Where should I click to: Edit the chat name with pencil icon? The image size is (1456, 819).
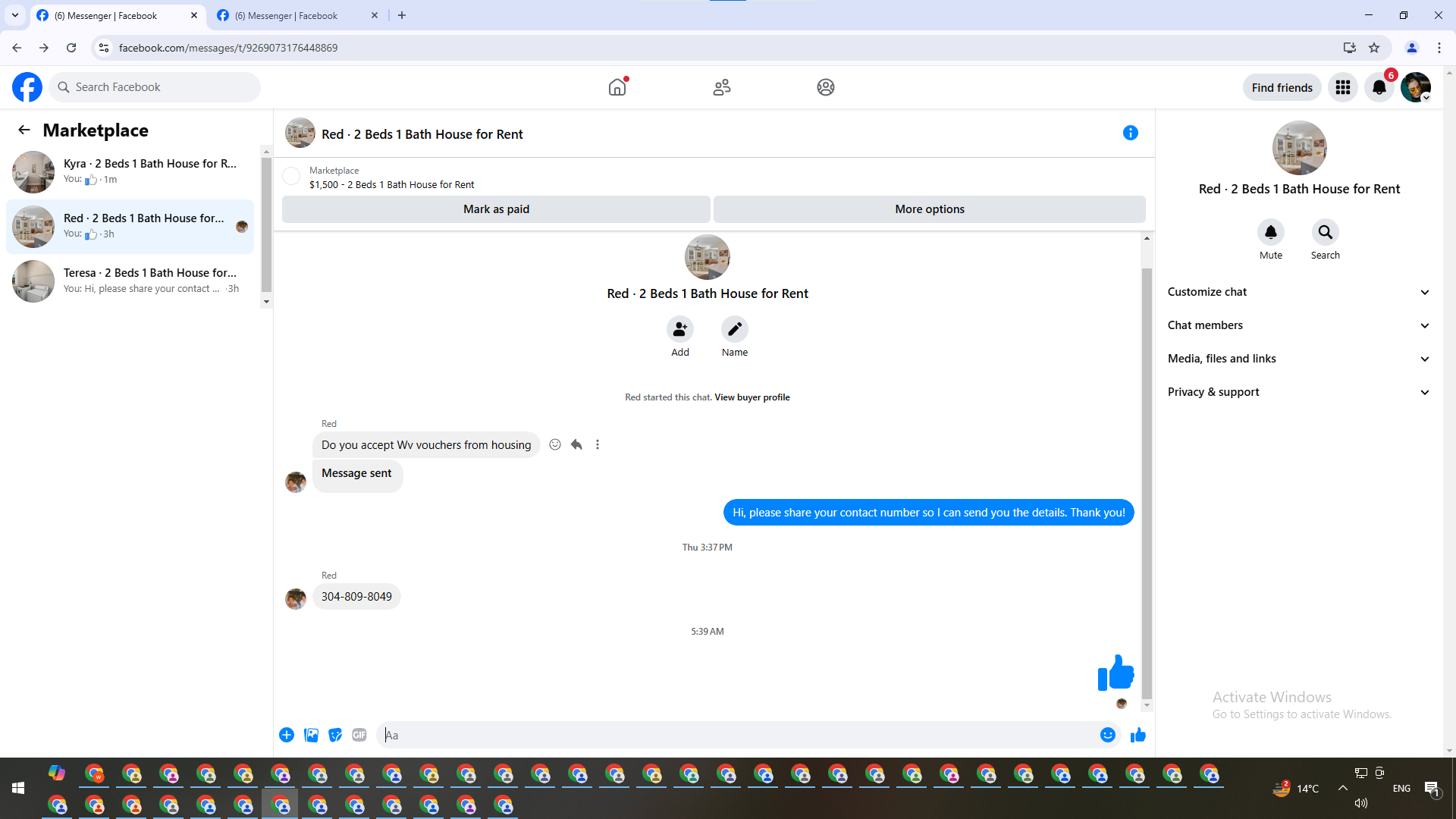[x=735, y=329]
